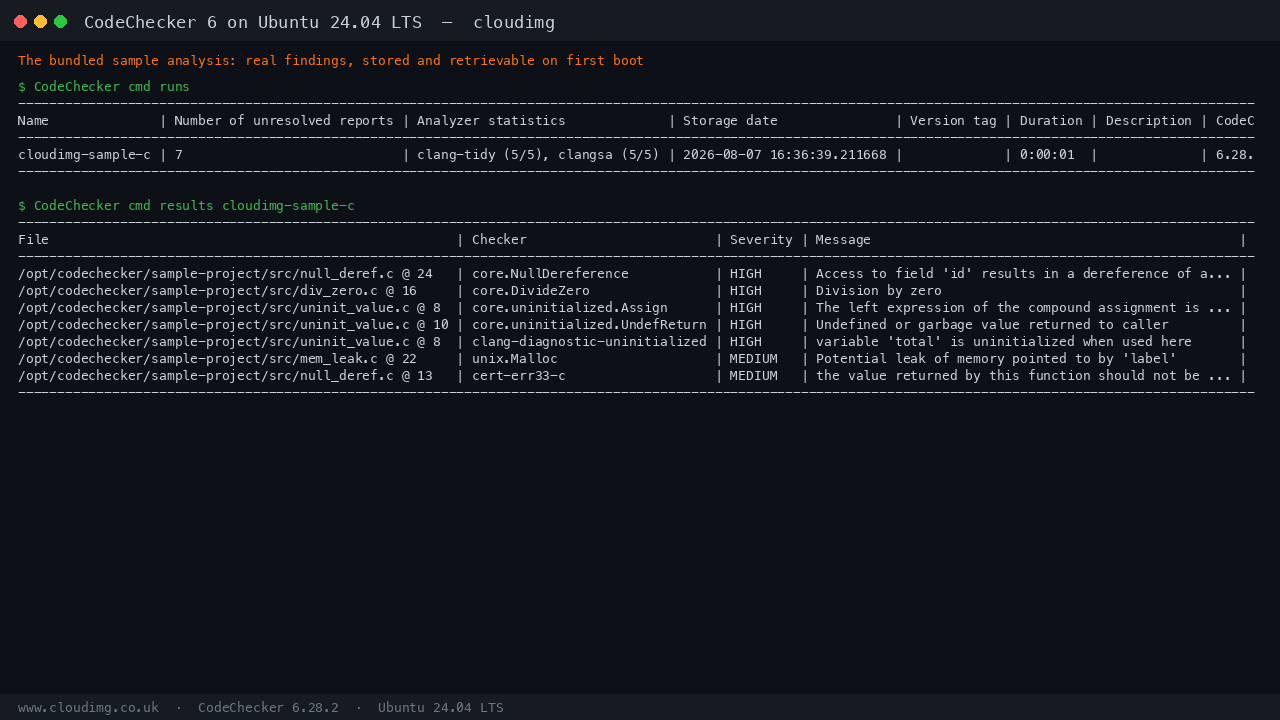Click HIGH severity in the core.uninitialized.UndefReturn row
The height and width of the screenshot is (720, 1280).
[x=746, y=325]
